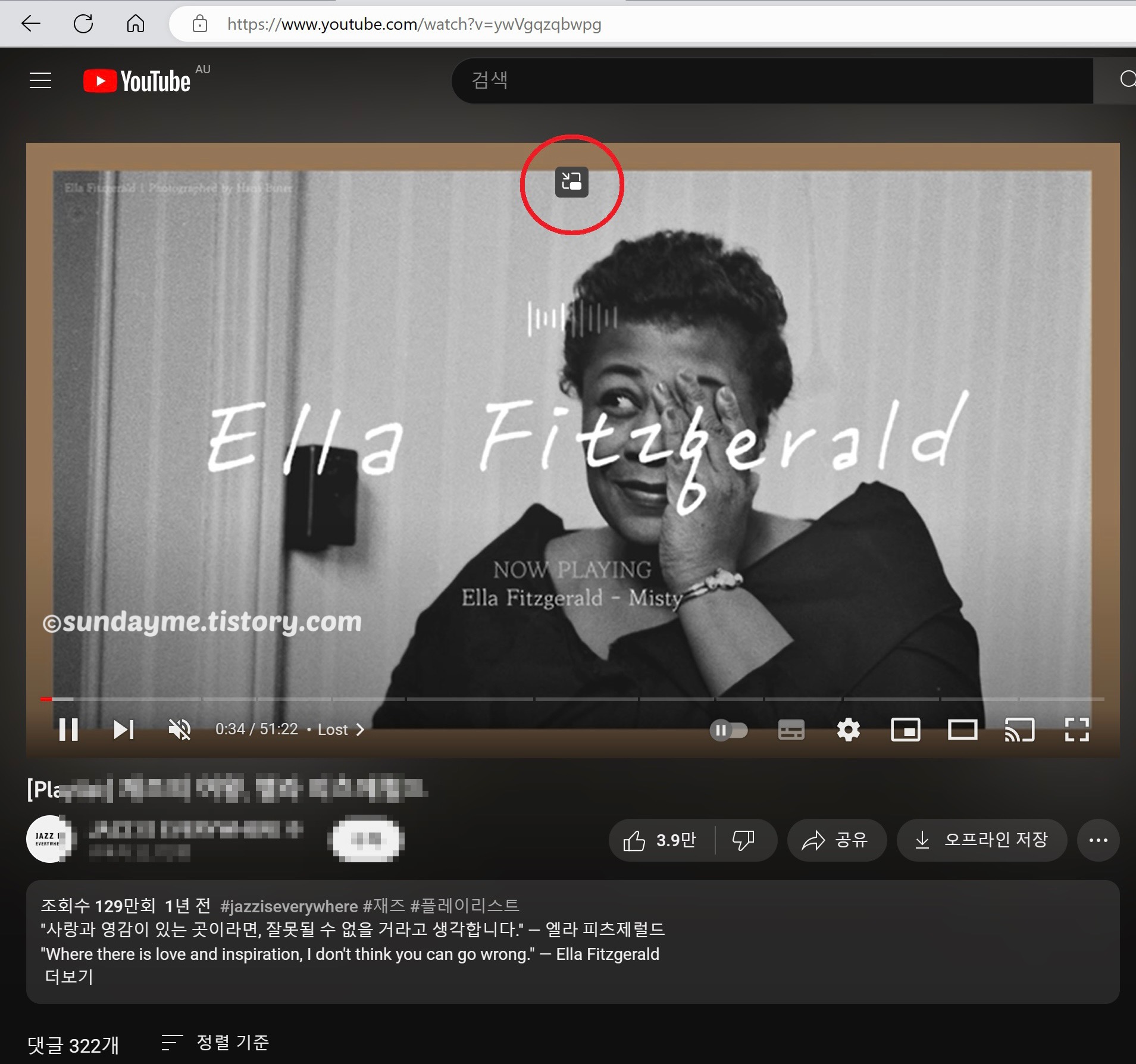The height and width of the screenshot is (1064, 1136).
Task: Toggle the autoplay switch
Action: (x=728, y=730)
